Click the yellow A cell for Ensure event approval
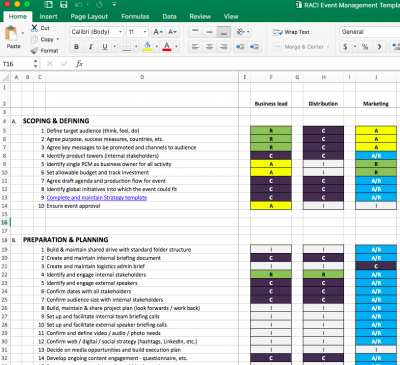 click(271, 206)
